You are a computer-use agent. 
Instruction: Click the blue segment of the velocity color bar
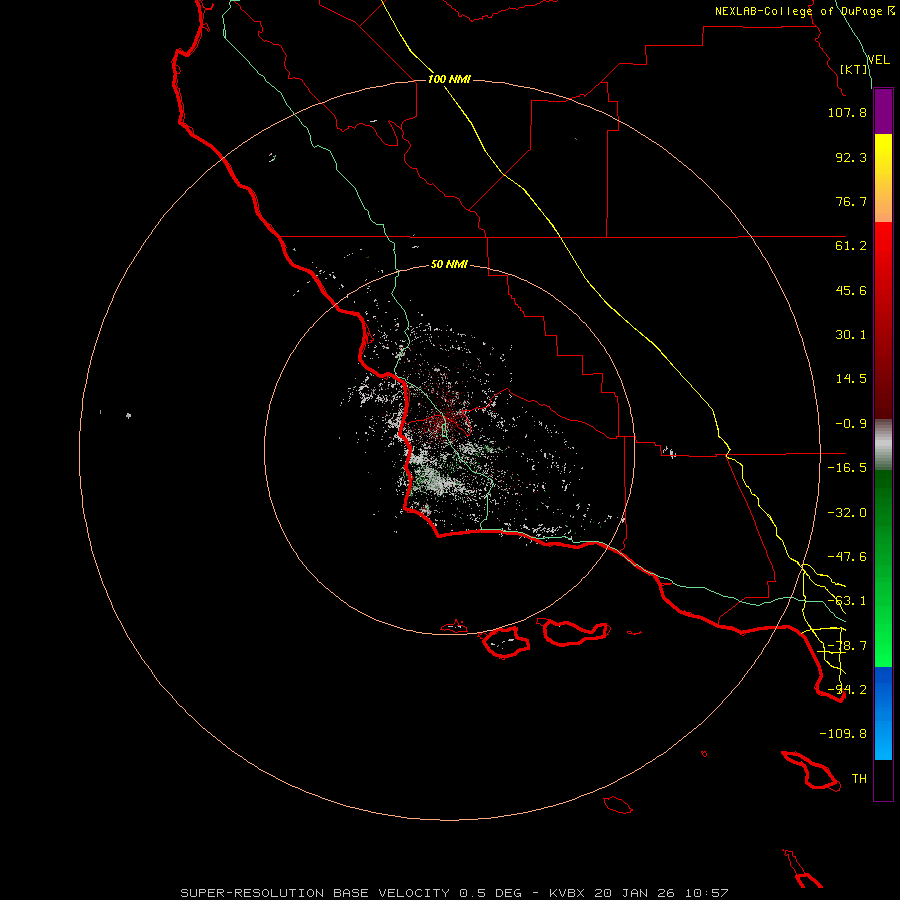click(x=883, y=713)
